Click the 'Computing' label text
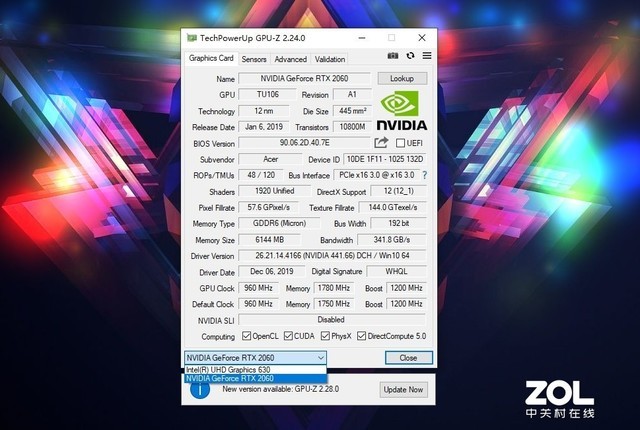Screen dimensions: 640x430 click(218, 337)
